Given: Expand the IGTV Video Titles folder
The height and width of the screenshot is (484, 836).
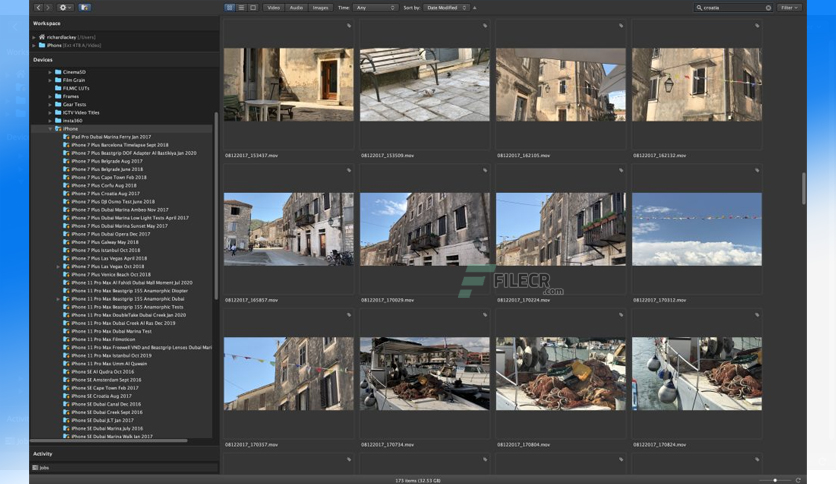Looking at the screenshot, I should [50, 112].
